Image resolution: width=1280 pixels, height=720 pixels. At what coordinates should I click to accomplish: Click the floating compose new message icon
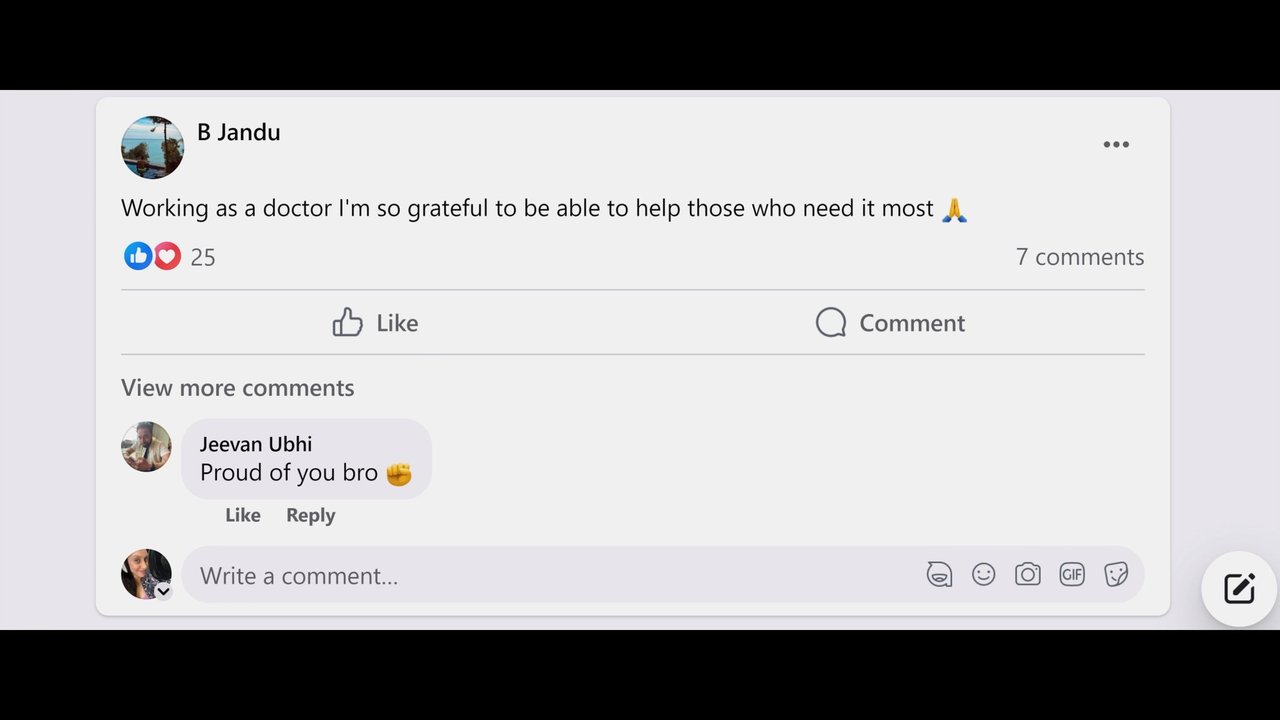(1239, 588)
